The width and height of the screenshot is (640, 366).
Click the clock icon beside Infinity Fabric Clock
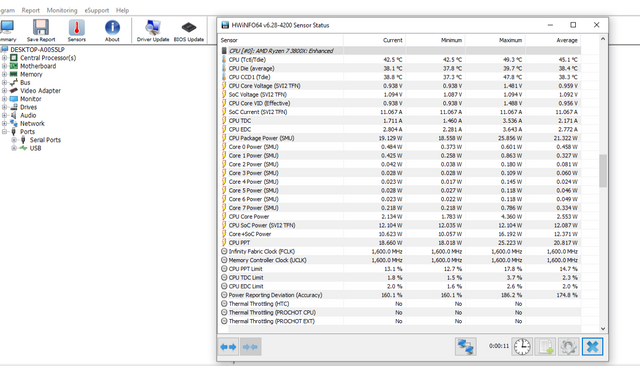(224, 251)
